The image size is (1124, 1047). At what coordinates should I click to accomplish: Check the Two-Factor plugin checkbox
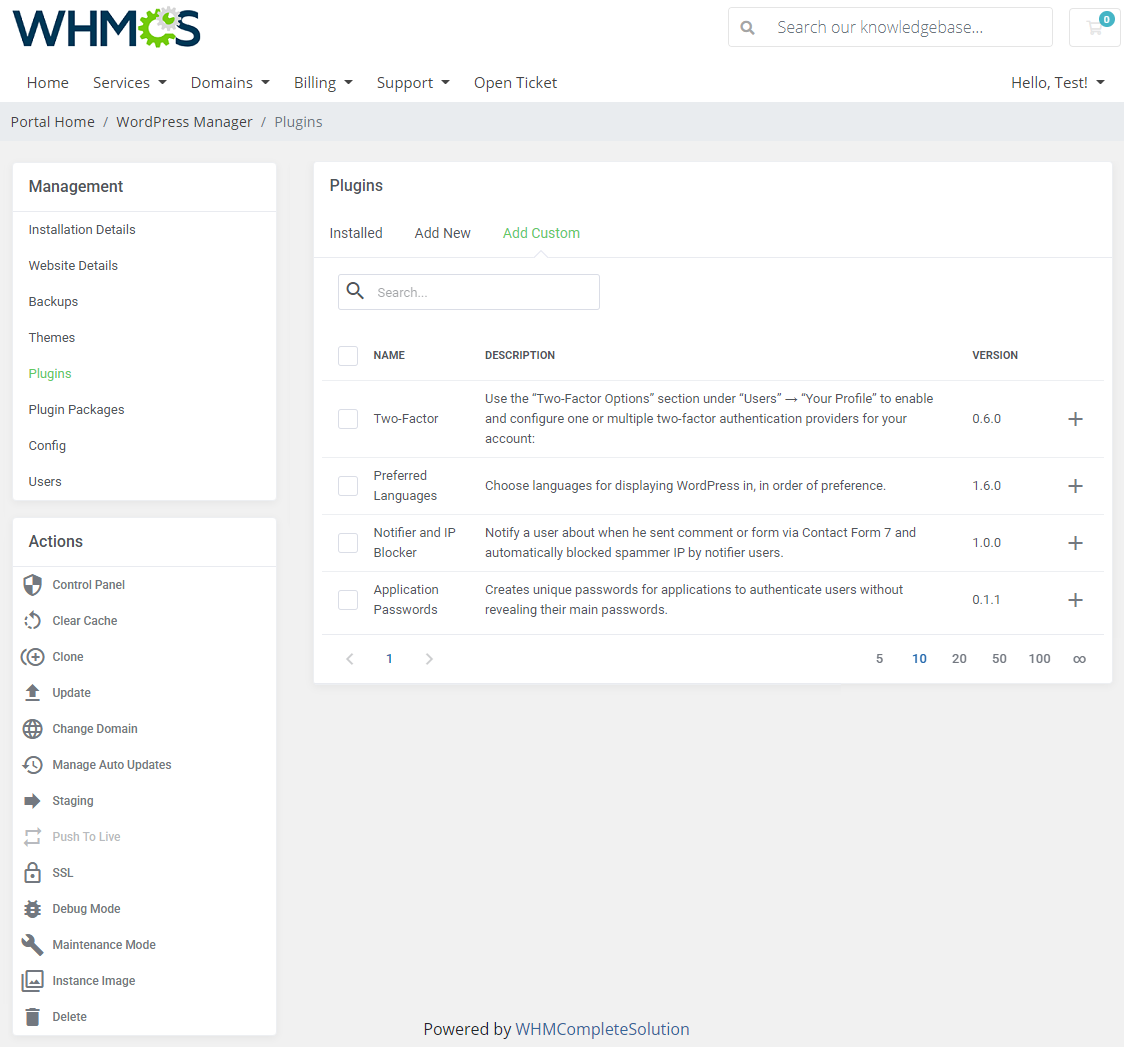point(347,418)
